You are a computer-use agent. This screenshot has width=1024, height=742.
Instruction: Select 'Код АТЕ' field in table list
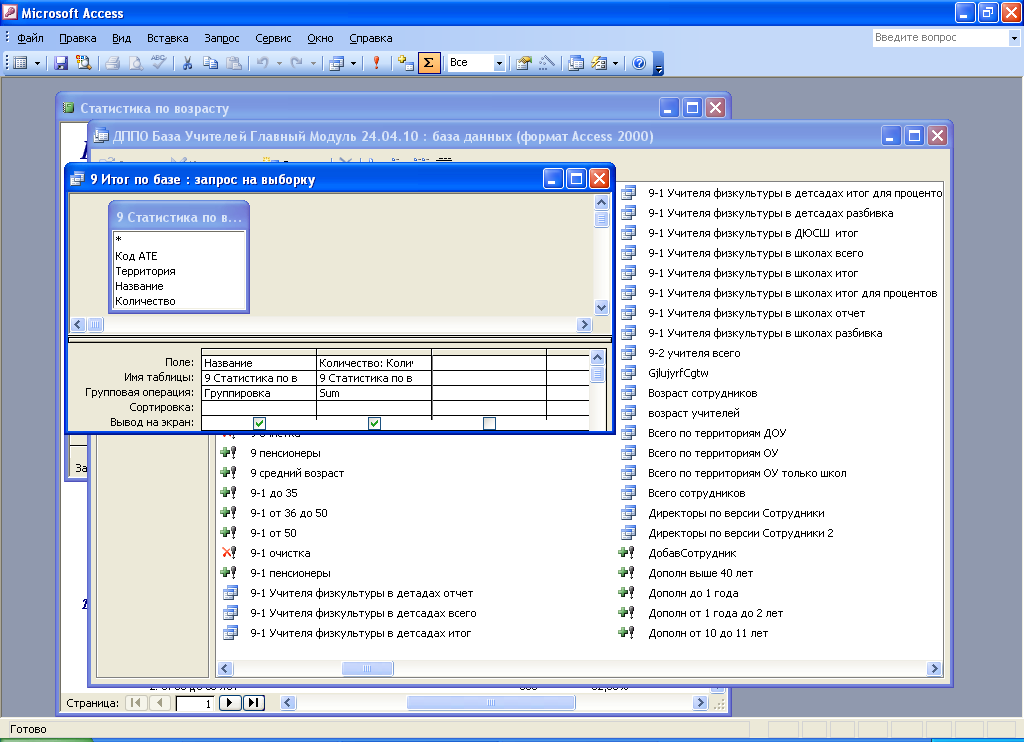point(136,256)
